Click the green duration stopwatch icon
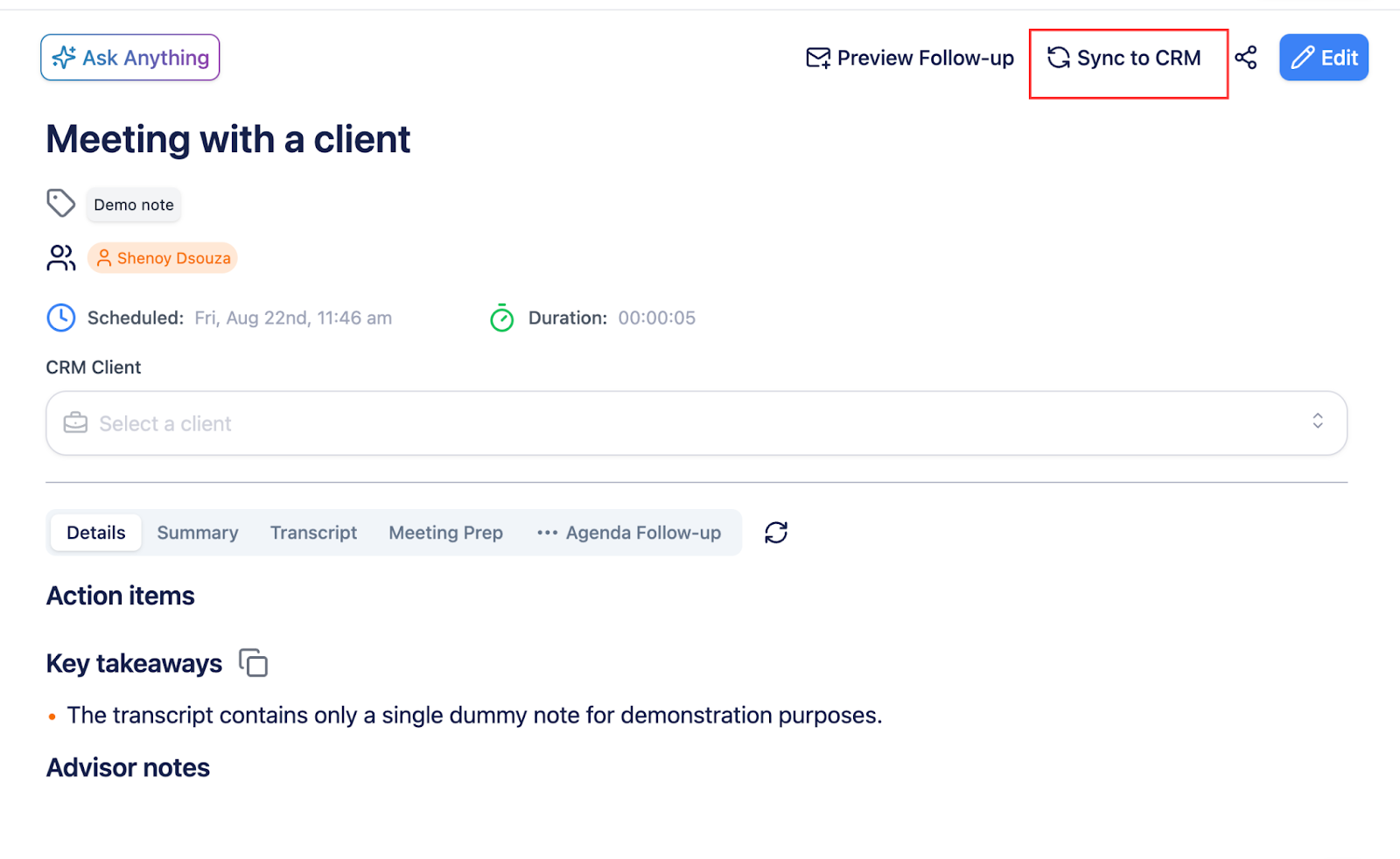Screen dimensions: 1400x859 501,318
